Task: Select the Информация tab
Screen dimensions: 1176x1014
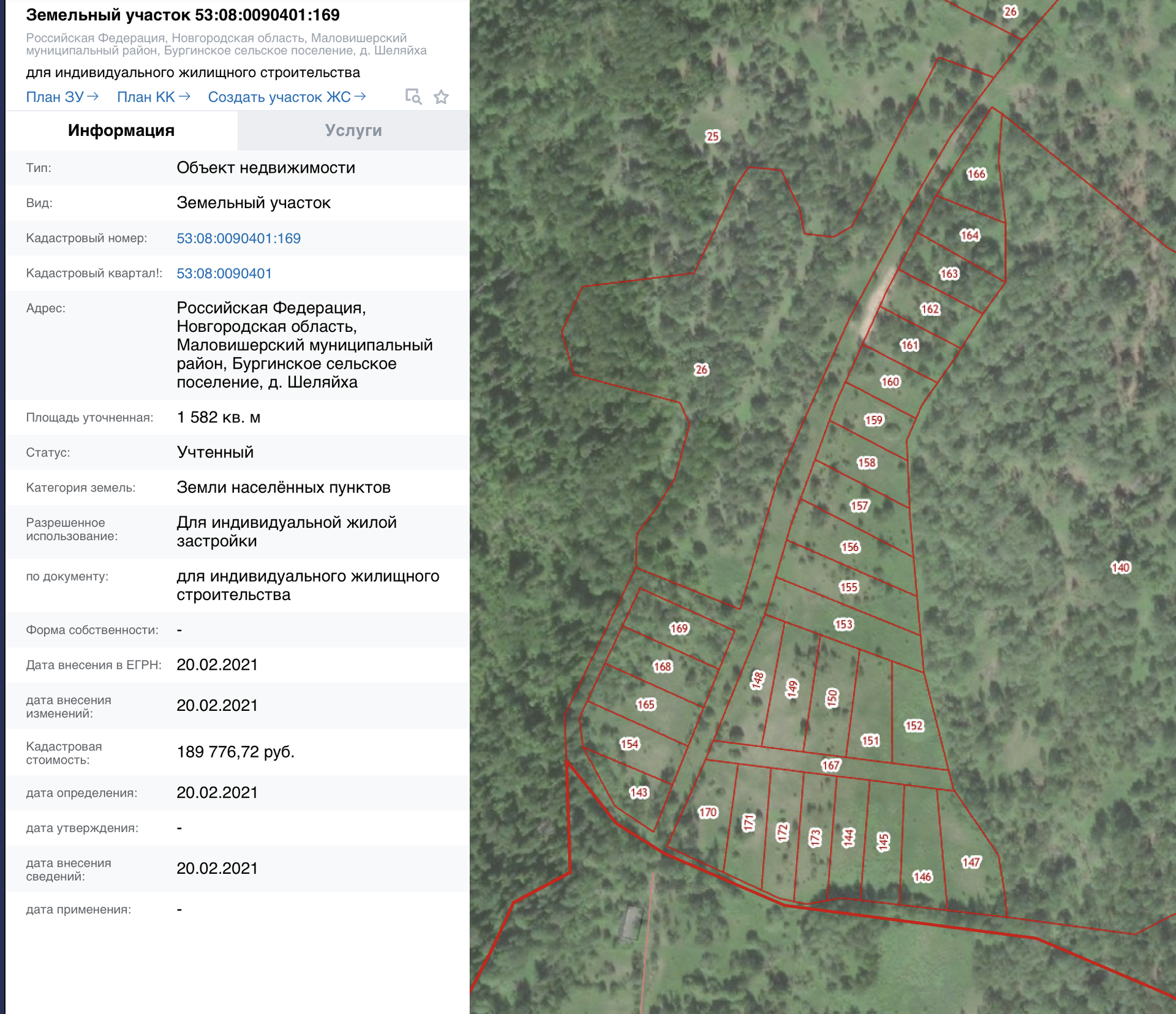Action: coord(121,130)
